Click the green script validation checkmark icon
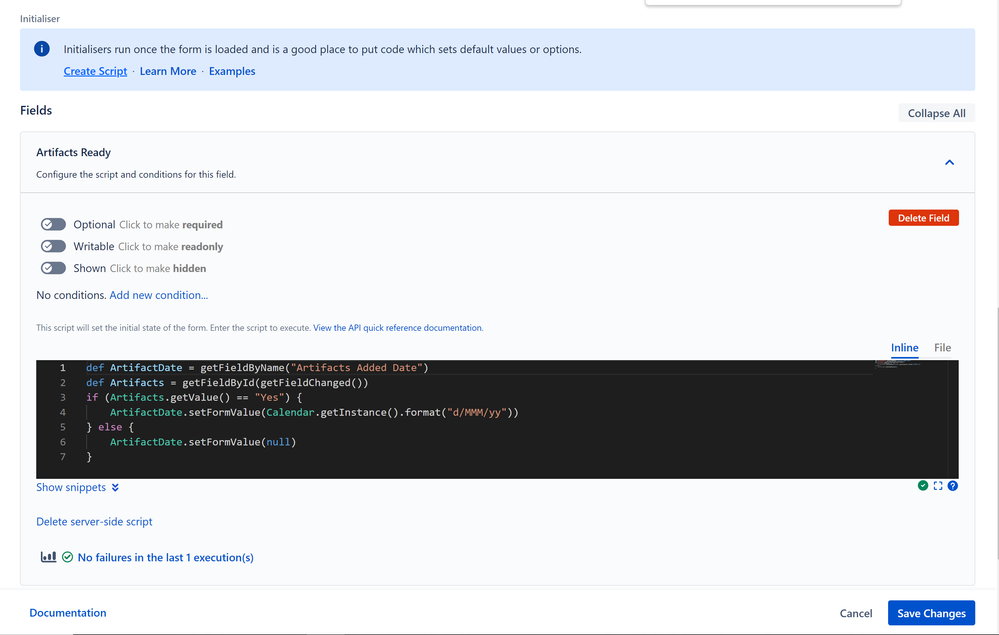This screenshot has width=999, height=635. pyautogui.click(x=923, y=486)
